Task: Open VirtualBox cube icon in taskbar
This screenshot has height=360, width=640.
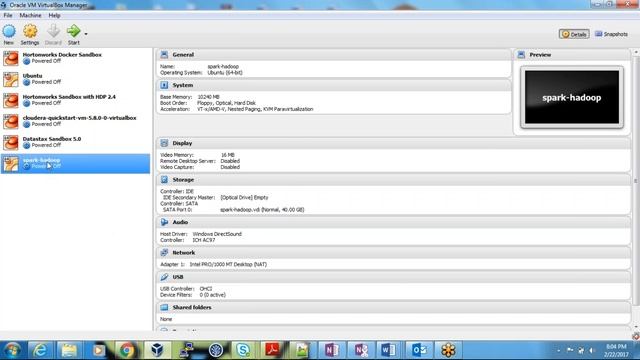Action: point(157,350)
